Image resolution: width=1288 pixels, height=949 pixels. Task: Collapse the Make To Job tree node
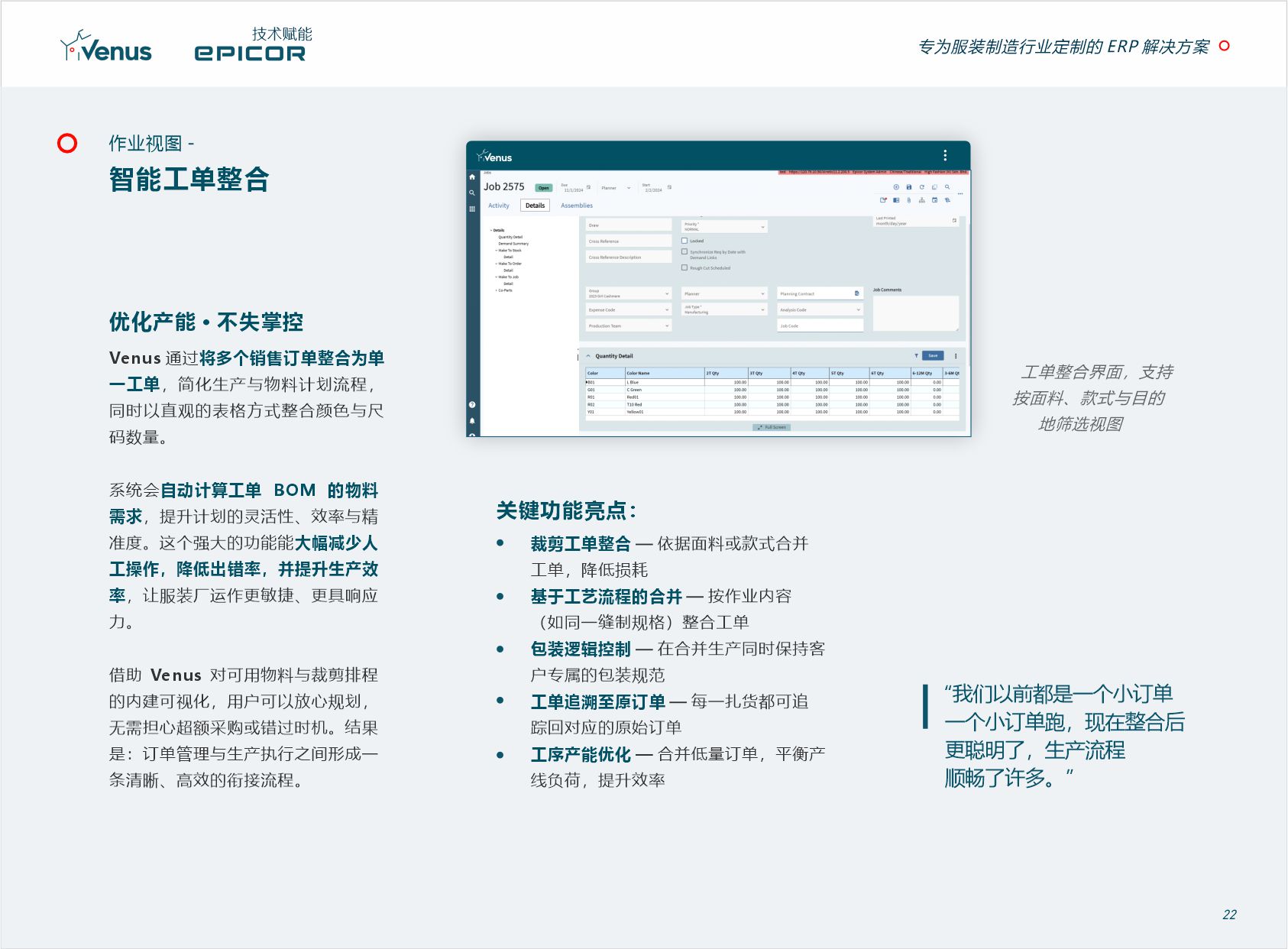[497, 277]
